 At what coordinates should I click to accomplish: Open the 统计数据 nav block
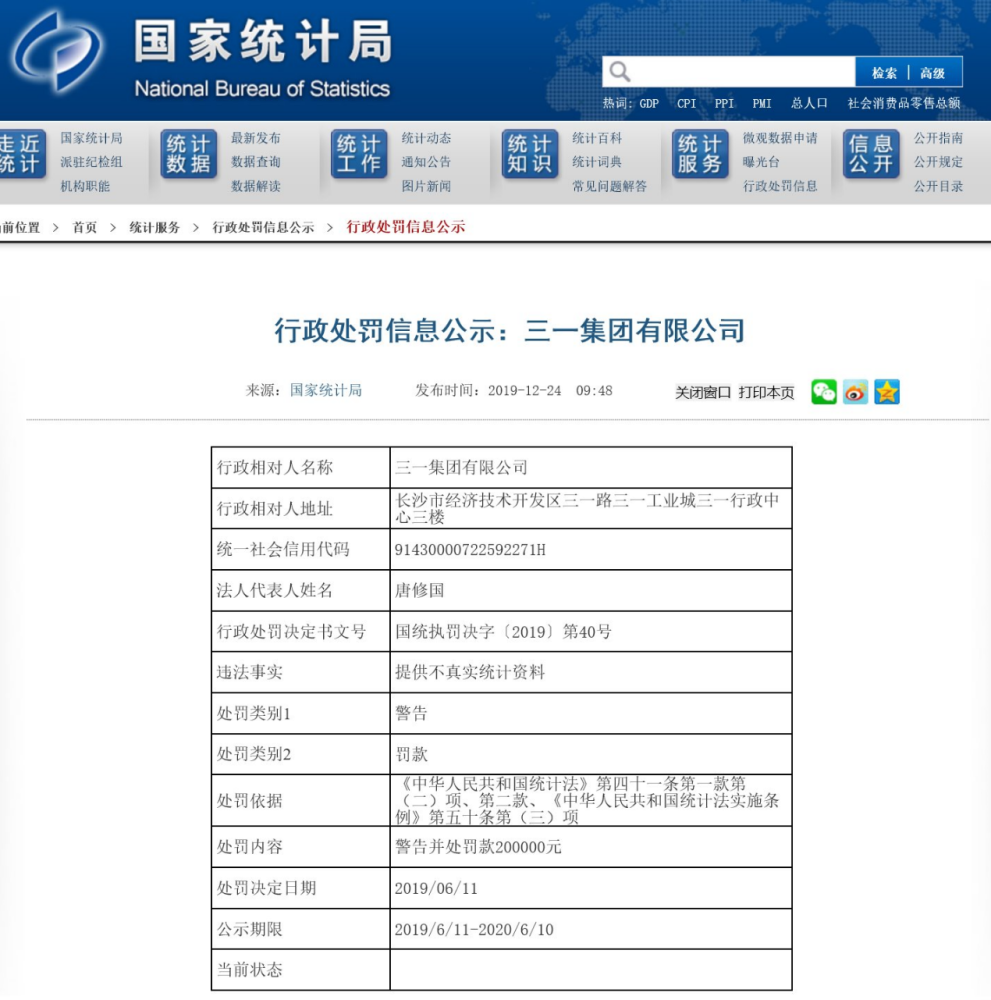[189, 154]
